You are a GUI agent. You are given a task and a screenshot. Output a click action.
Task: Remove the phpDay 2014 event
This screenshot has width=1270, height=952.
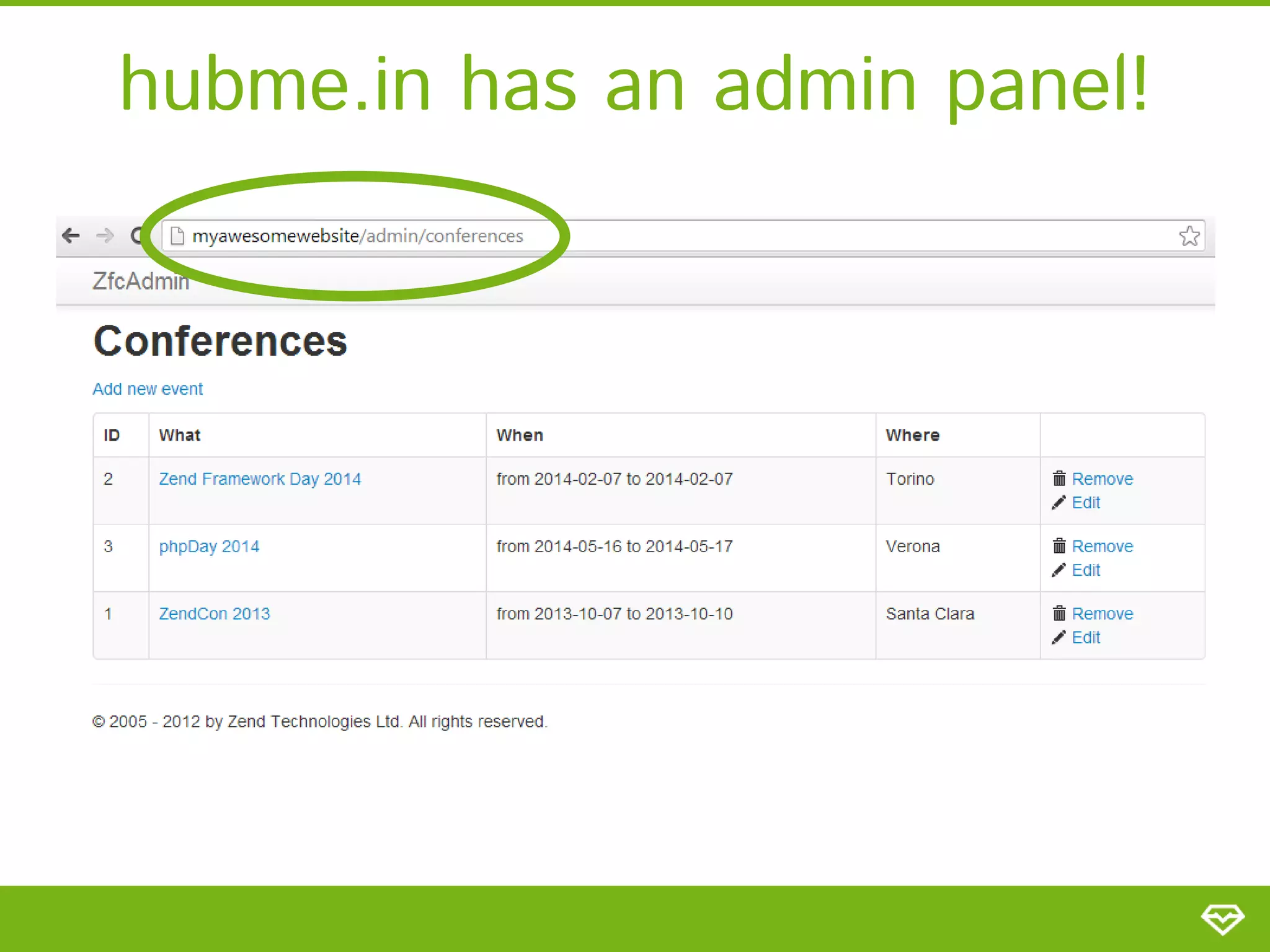click(x=1102, y=546)
